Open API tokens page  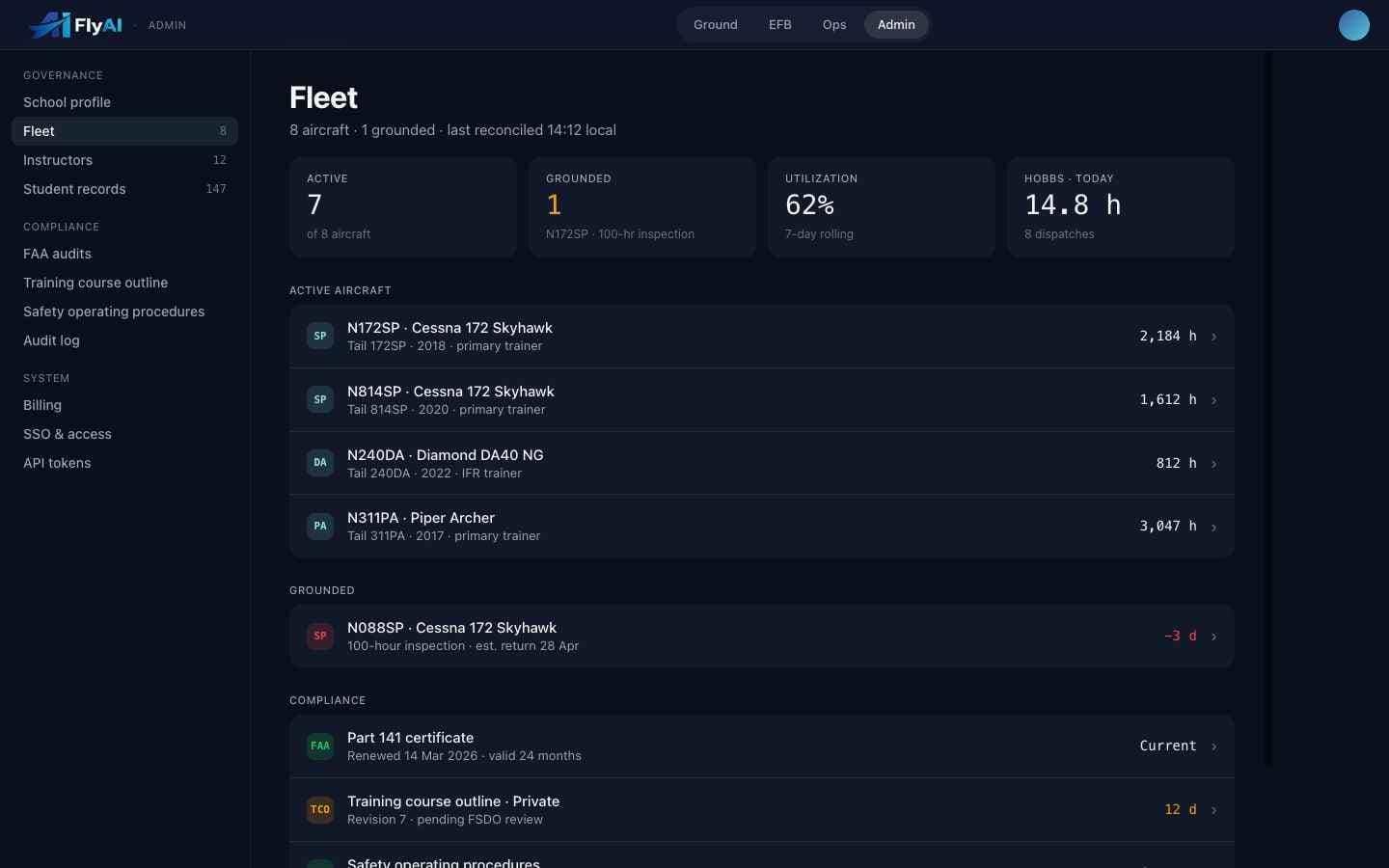(124, 463)
